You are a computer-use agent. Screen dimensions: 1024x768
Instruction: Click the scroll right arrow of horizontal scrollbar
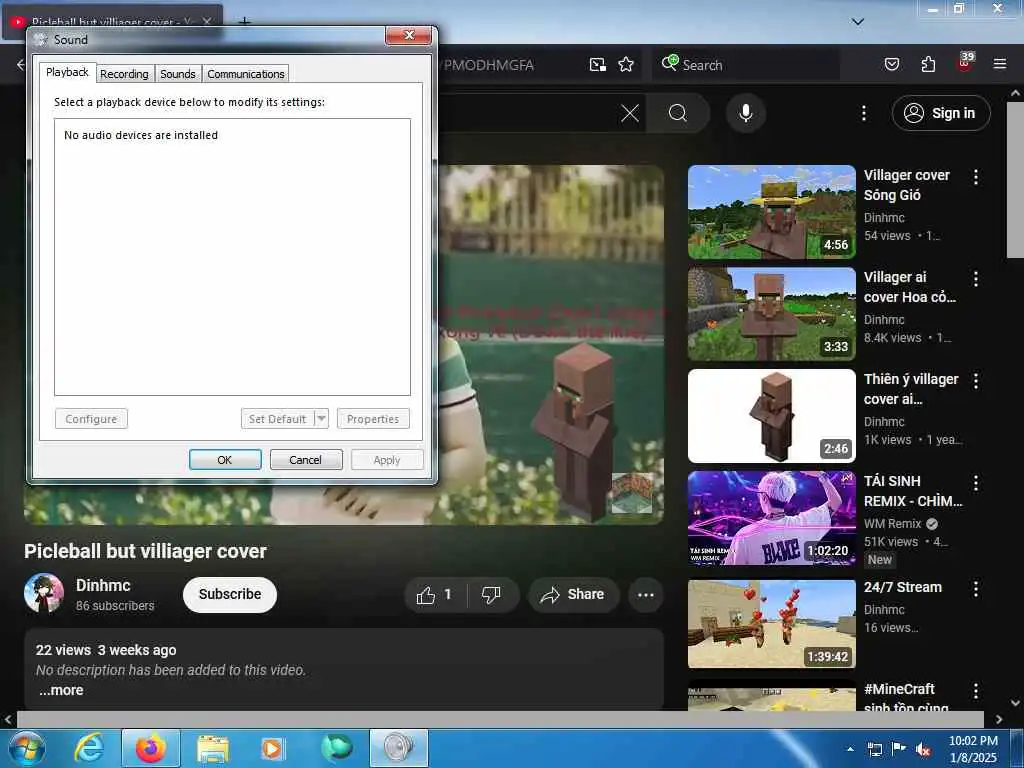click(x=999, y=719)
